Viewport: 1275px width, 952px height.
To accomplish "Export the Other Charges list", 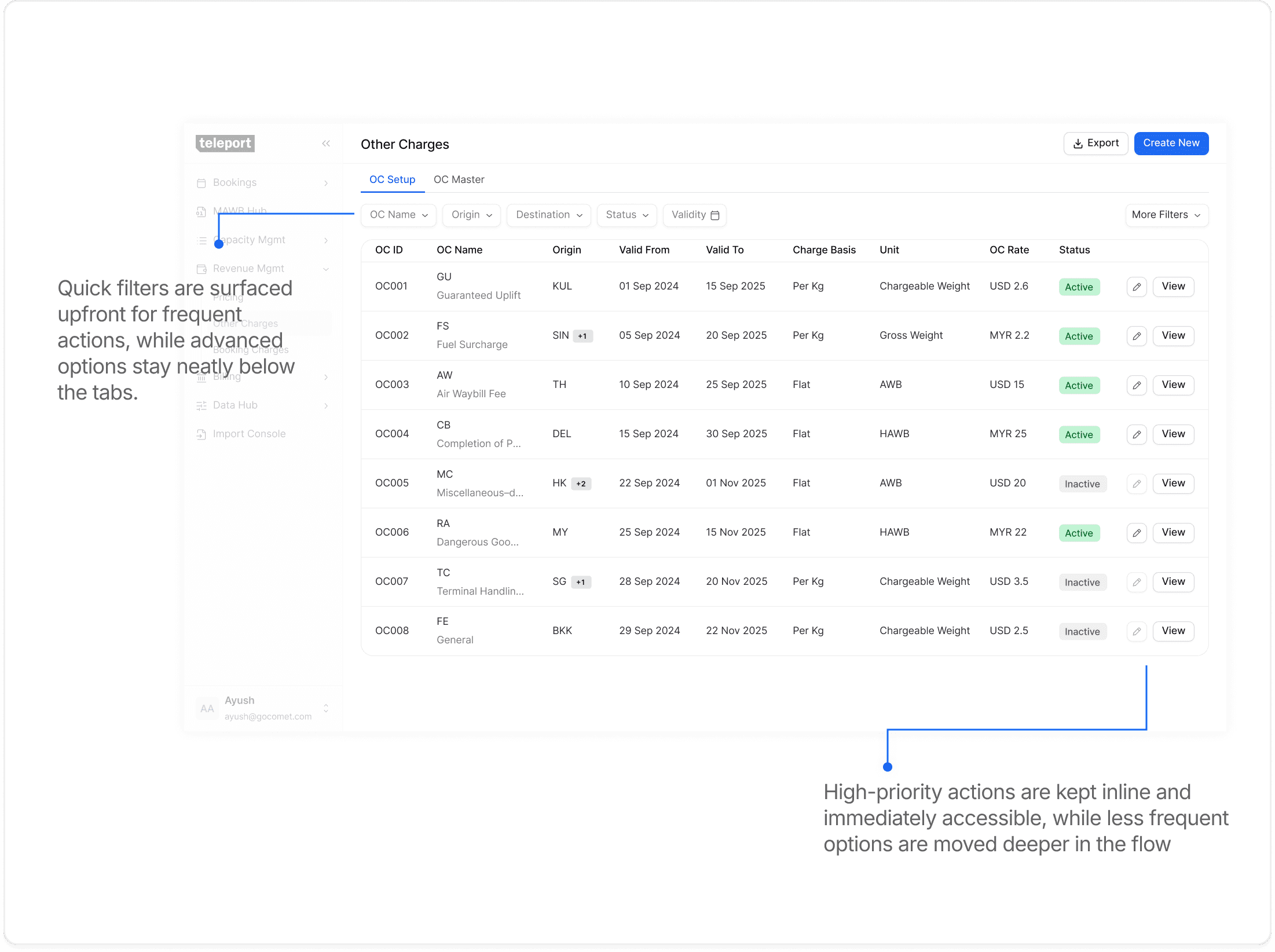I will pyautogui.click(x=1095, y=143).
